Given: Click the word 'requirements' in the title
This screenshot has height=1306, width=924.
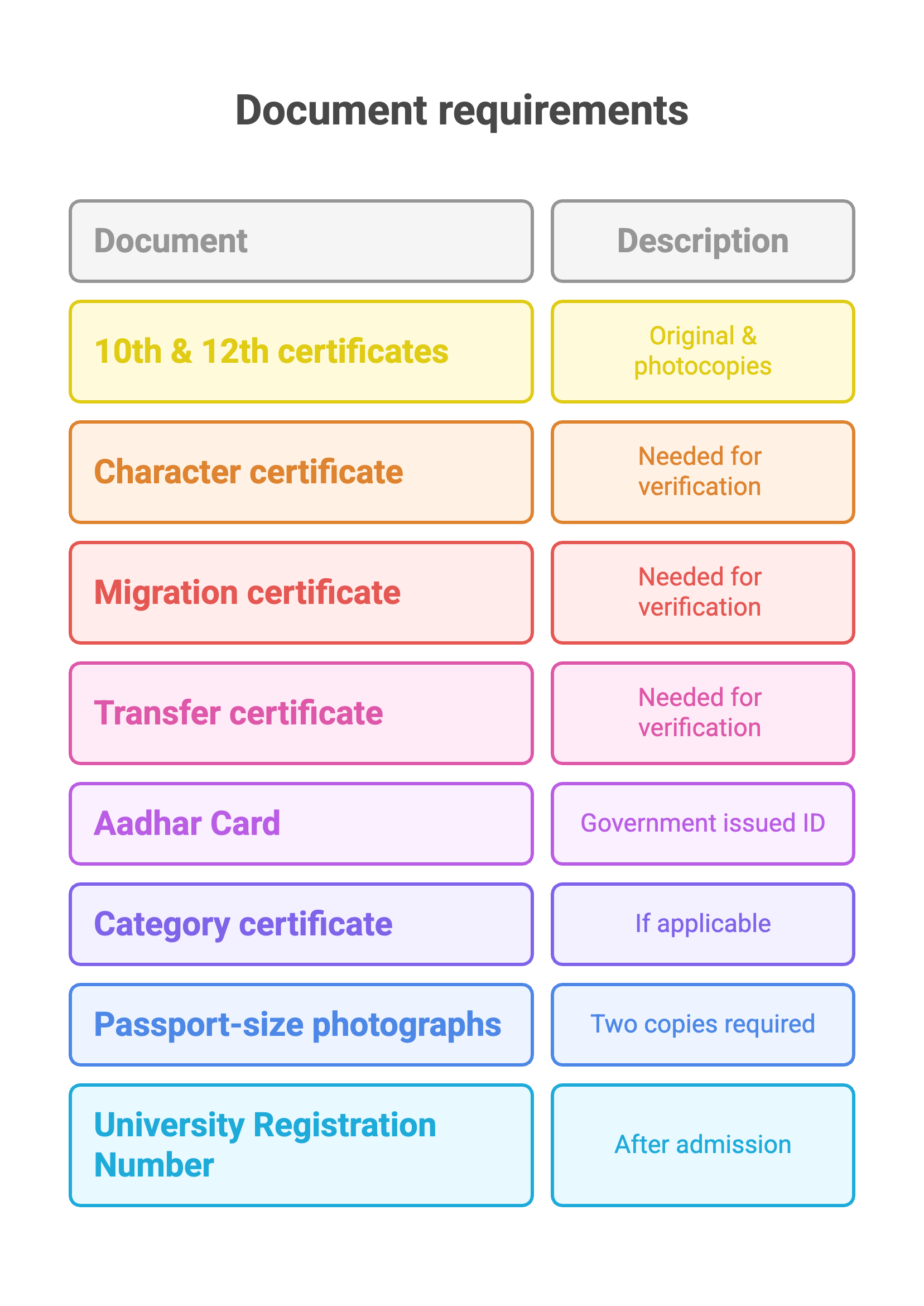Looking at the screenshot, I should 562,111.
